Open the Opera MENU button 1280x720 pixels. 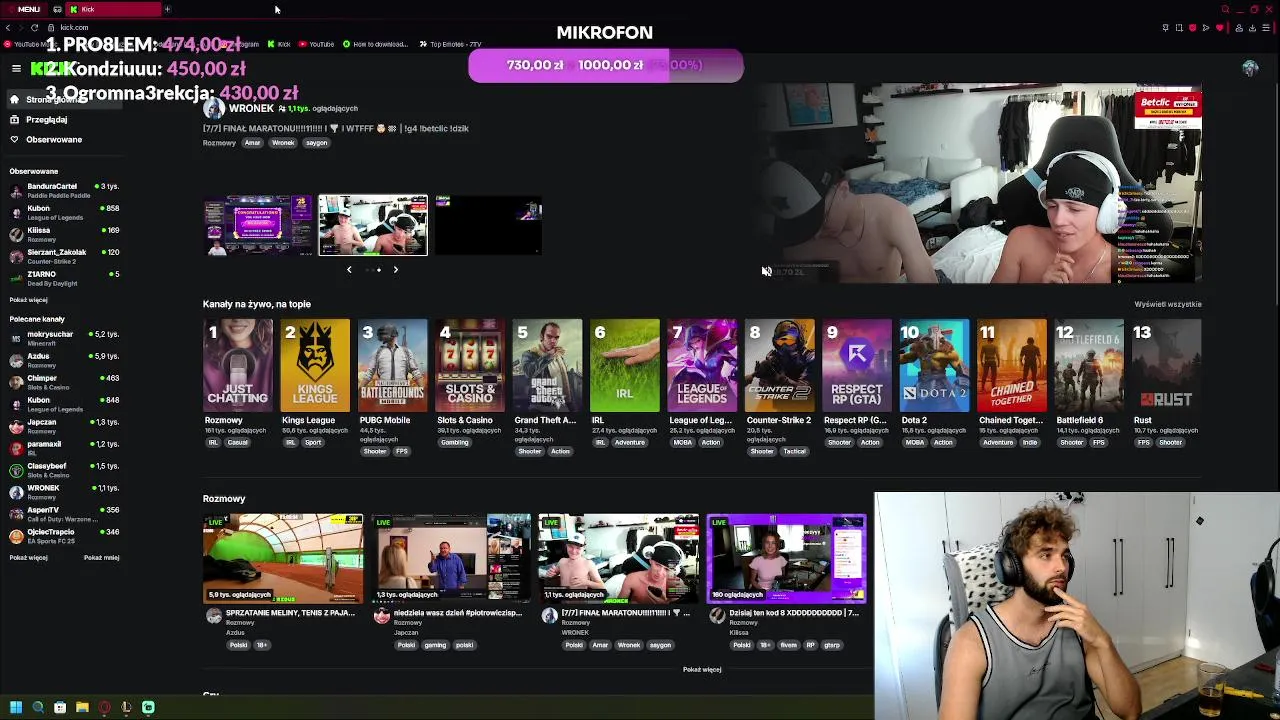tap(23, 9)
